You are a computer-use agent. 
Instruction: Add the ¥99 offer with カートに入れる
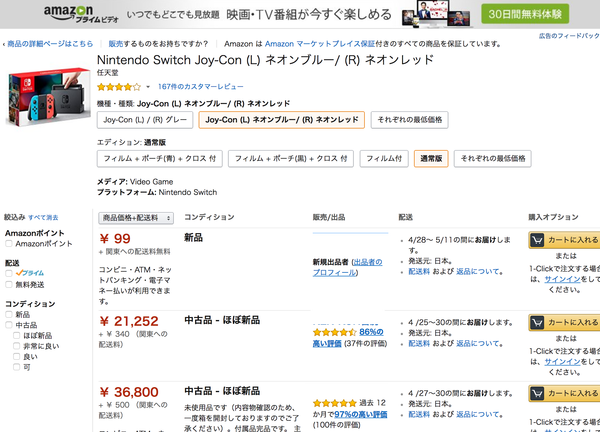pos(564,240)
